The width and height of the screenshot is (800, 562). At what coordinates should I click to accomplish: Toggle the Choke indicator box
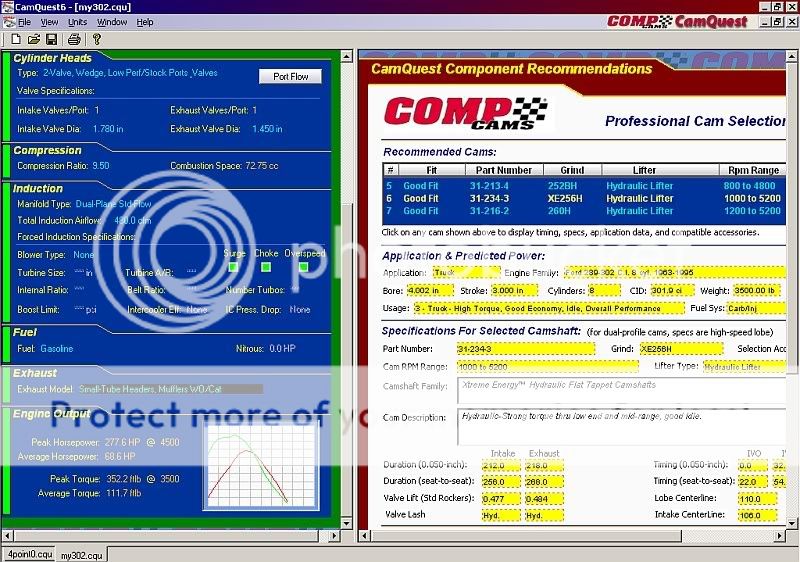[267, 267]
